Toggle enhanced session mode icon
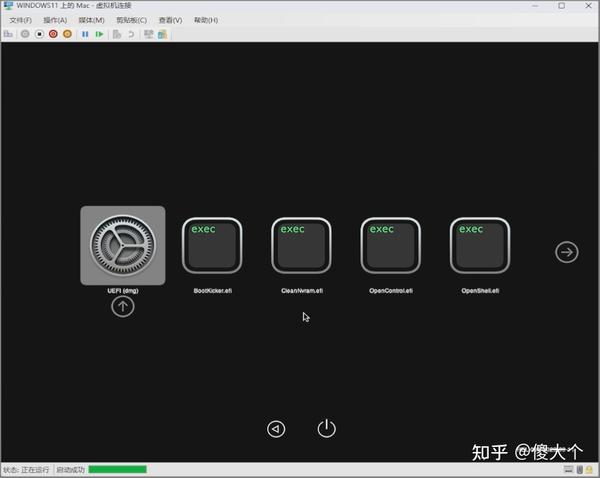600x478 pixels. tap(148, 34)
